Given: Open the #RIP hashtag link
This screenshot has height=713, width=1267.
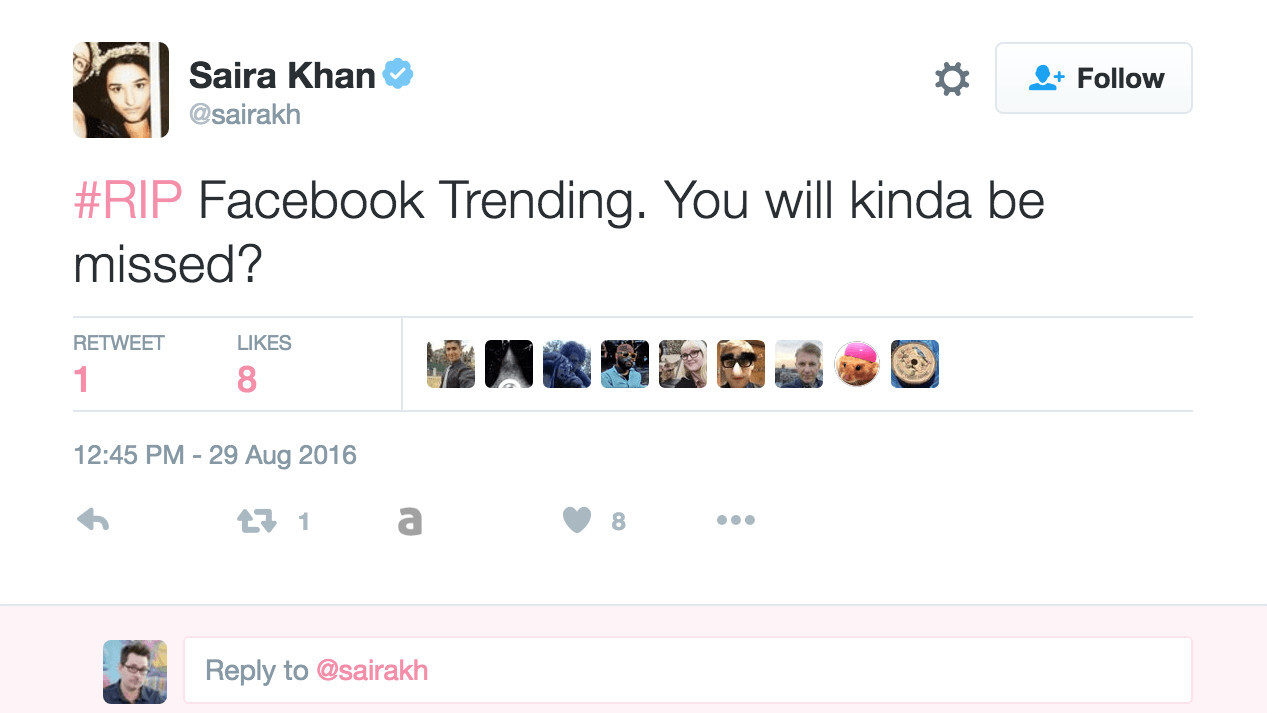Looking at the screenshot, I should (x=128, y=201).
